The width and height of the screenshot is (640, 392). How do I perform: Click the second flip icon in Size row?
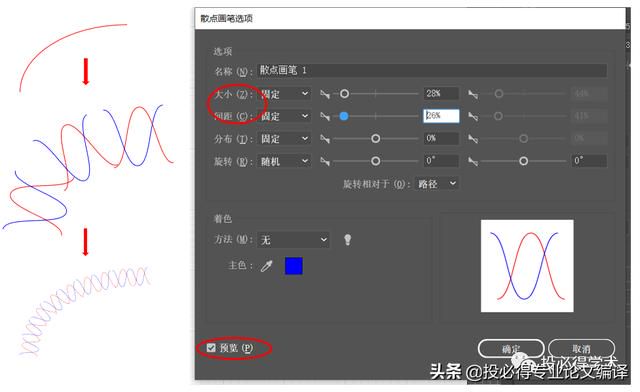click(x=473, y=94)
